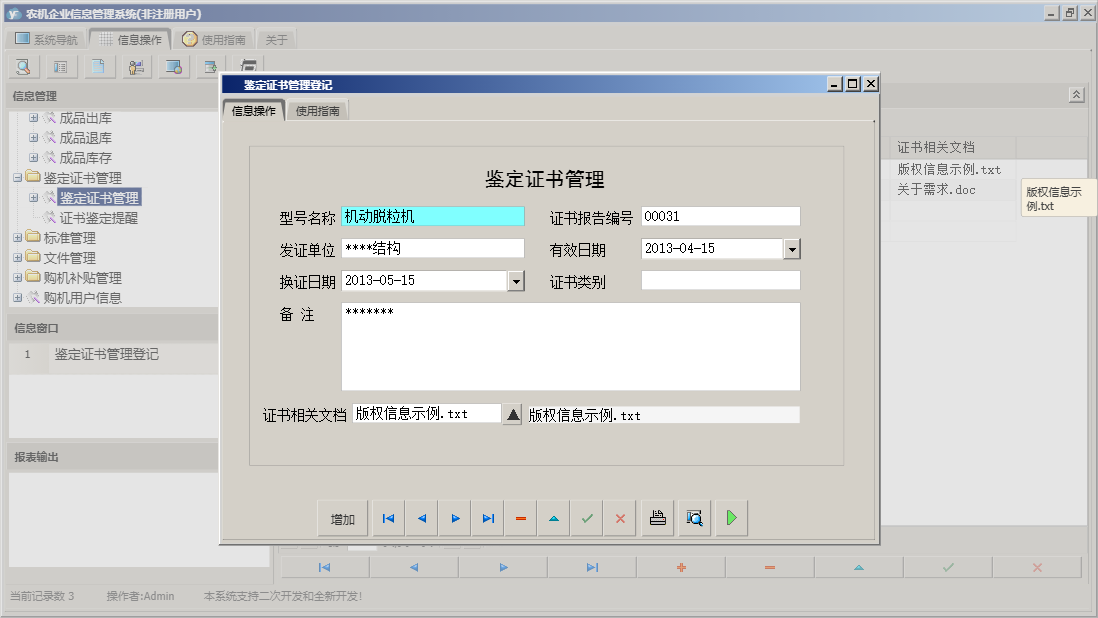The width and height of the screenshot is (1098, 618).
Task: Expand the 成品退库 tree node
Action: click(33, 138)
